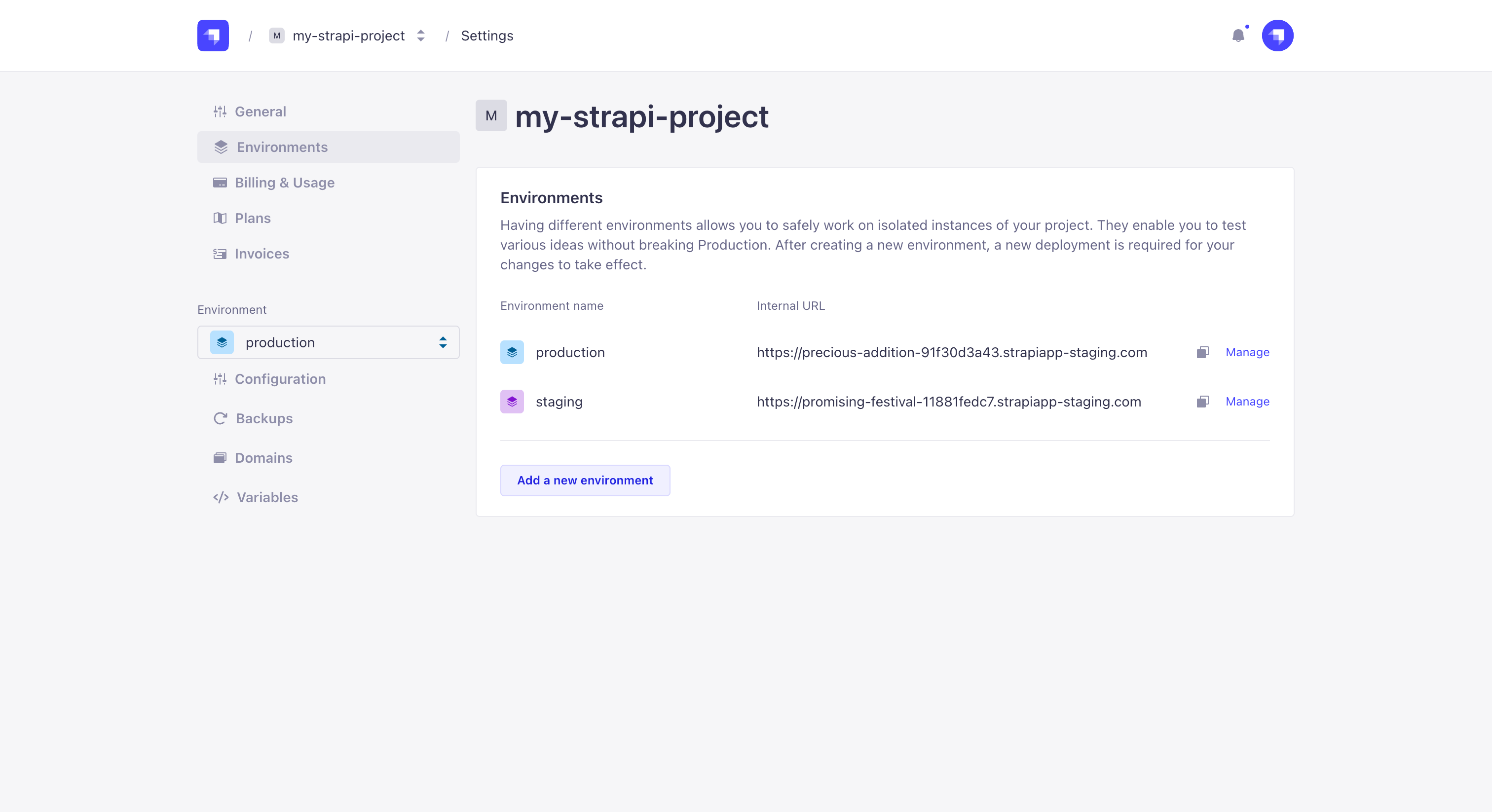Click Add a new environment
1492x812 pixels.
(x=585, y=480)
